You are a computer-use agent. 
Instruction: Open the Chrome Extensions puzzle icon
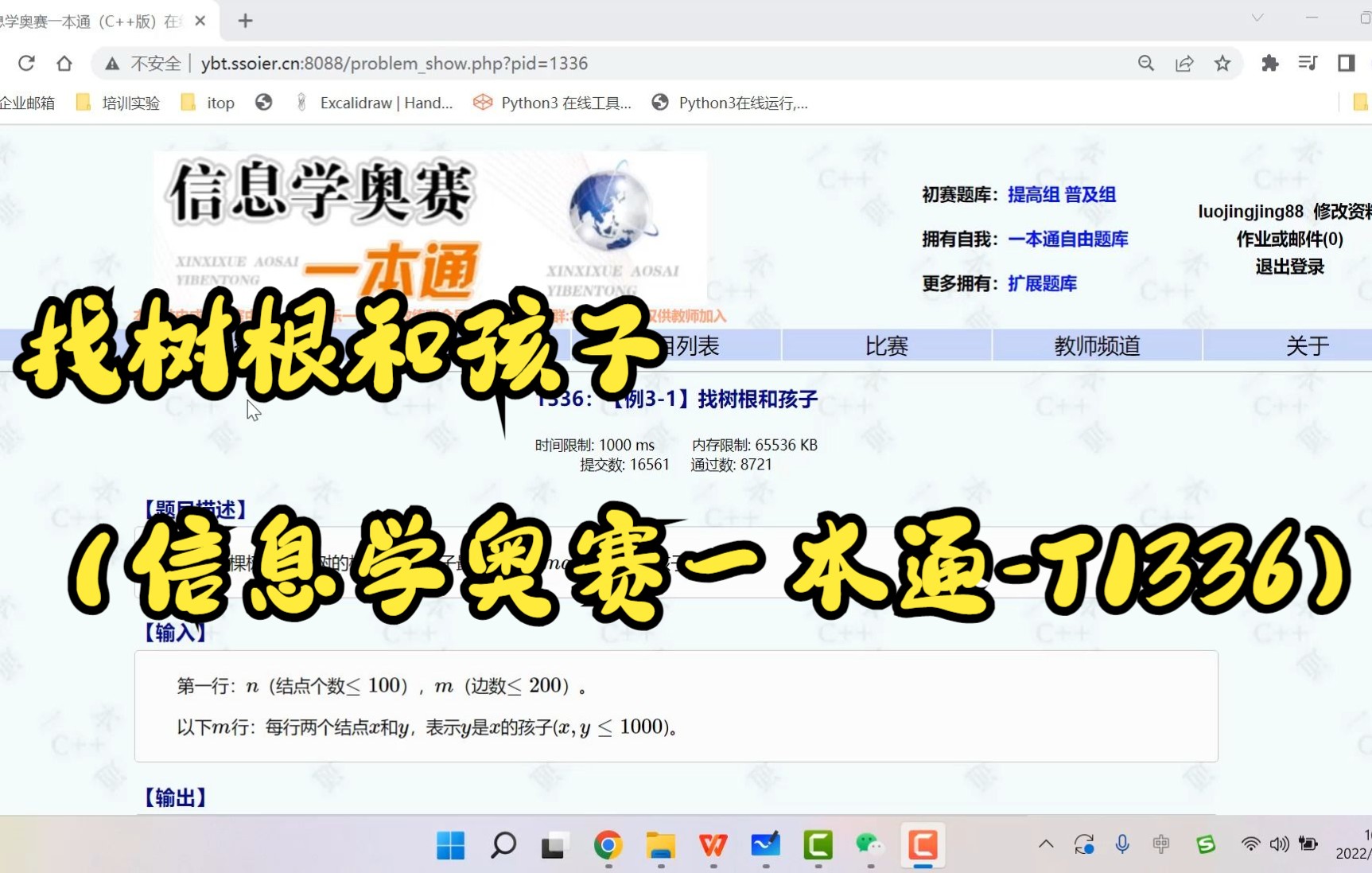1269,63
